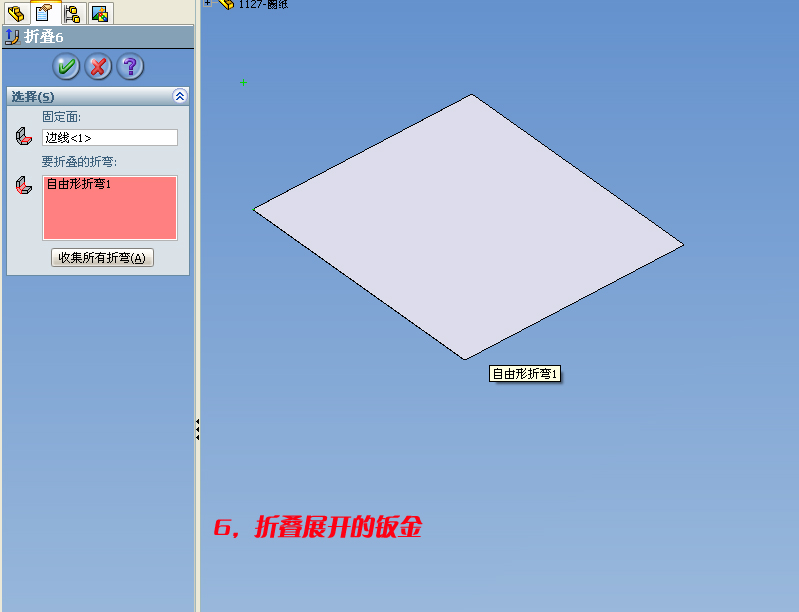Cancel the fold with red X
Viewport: 799px width, 612px height.
click(98, 66)
